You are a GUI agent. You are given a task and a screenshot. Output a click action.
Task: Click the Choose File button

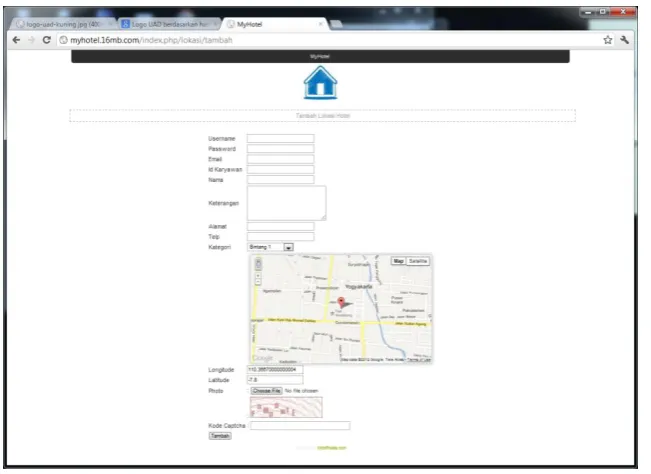click(x=267, y=391)
